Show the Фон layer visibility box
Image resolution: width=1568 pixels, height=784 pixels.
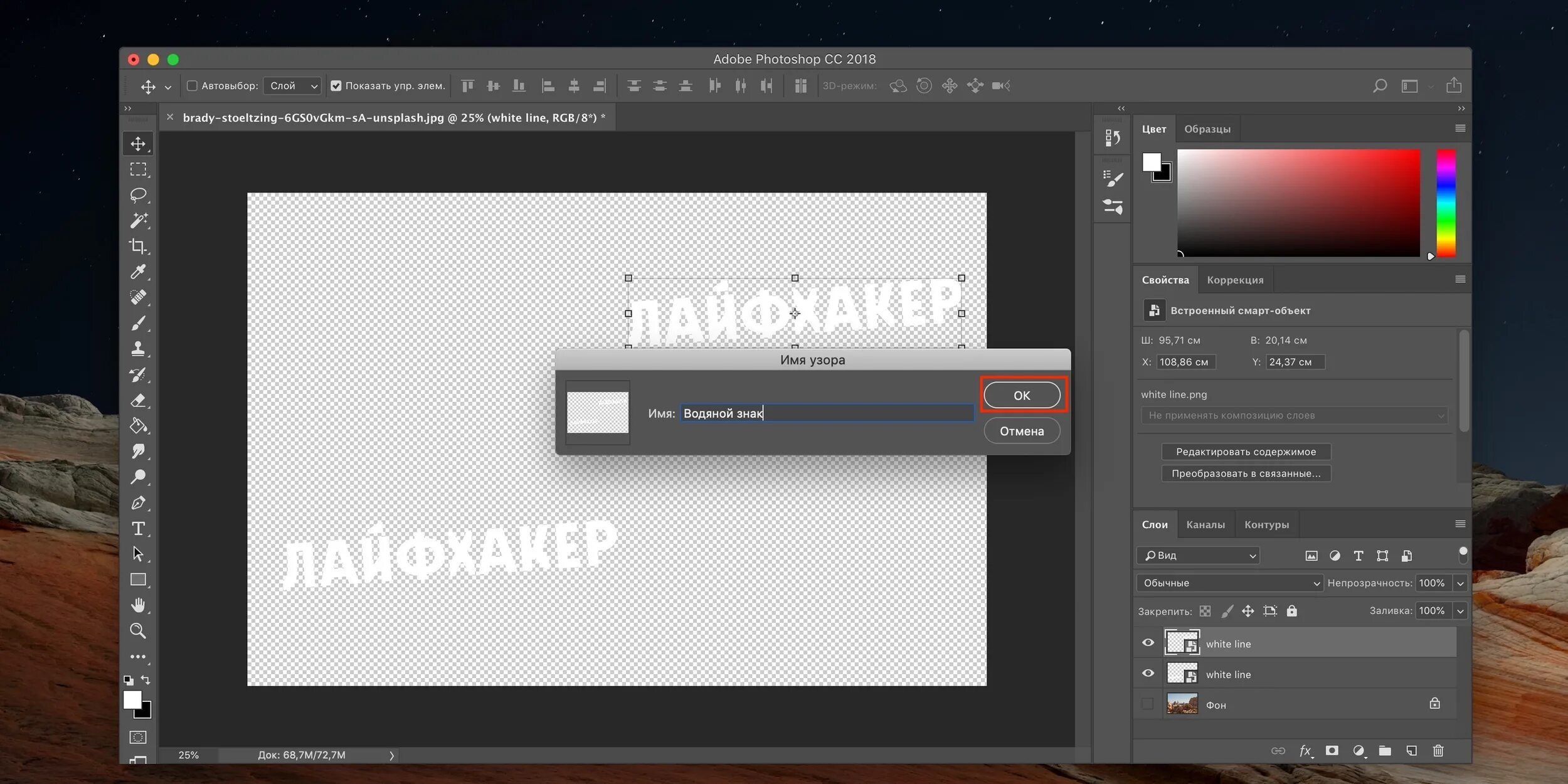coord(1148,704)
